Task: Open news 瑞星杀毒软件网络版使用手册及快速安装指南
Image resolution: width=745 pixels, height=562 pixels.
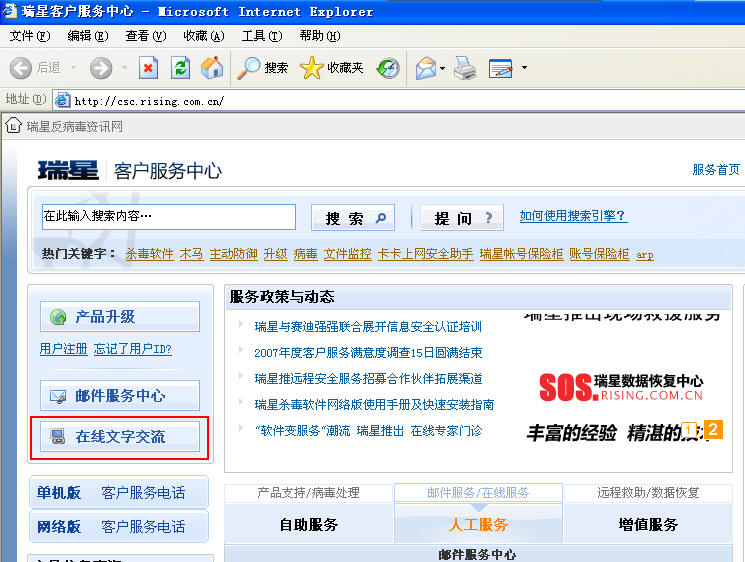Action: 374,405
